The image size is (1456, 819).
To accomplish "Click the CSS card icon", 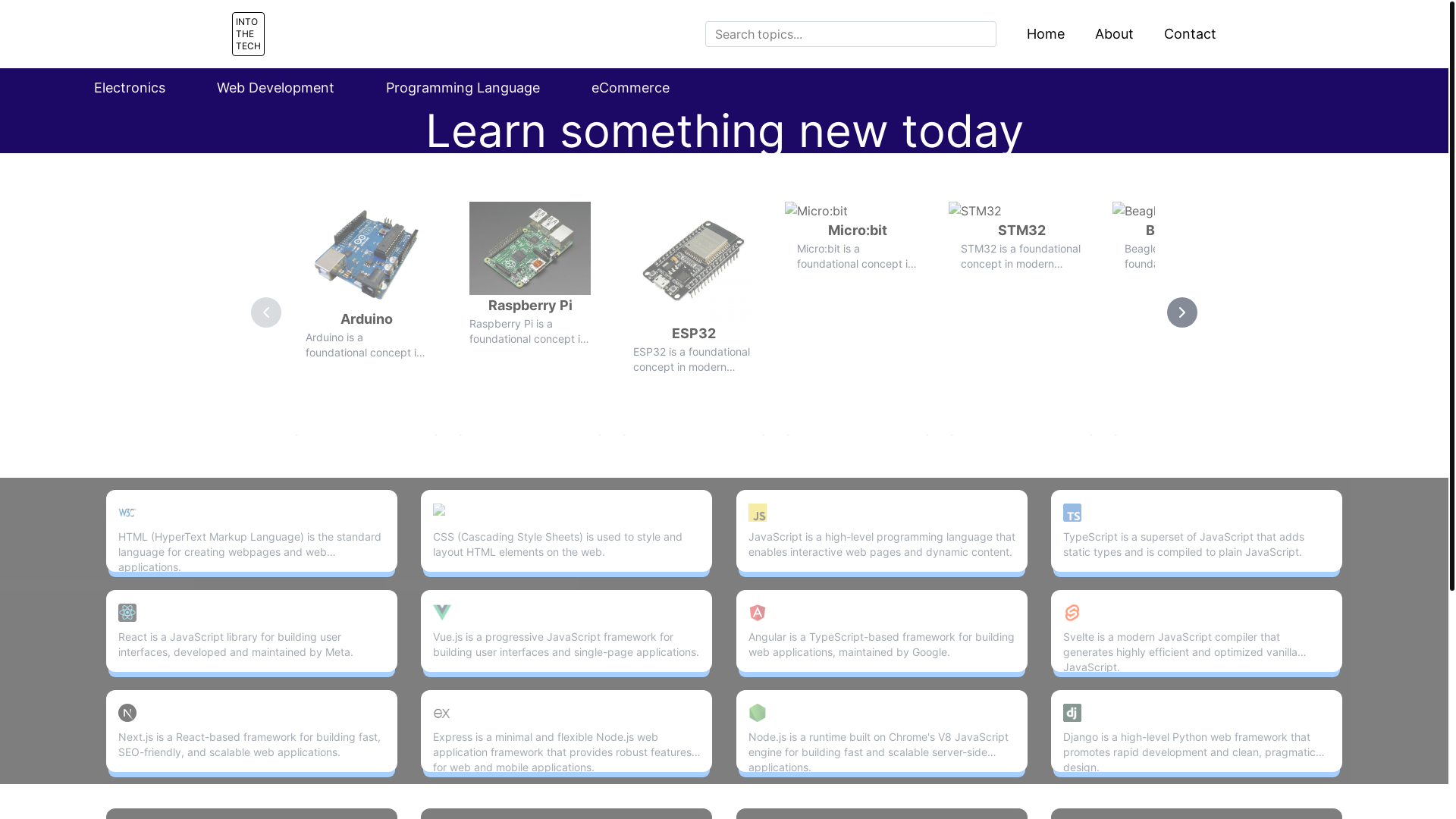I will pyautogui.click(x=439, y=510).
